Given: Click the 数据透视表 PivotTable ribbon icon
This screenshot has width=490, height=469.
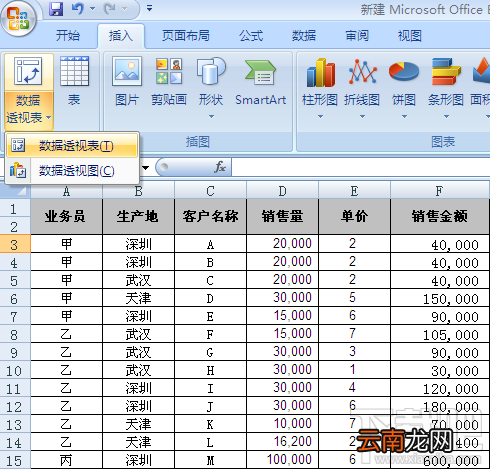Looking at the screenshot, I should click(29, 72).
